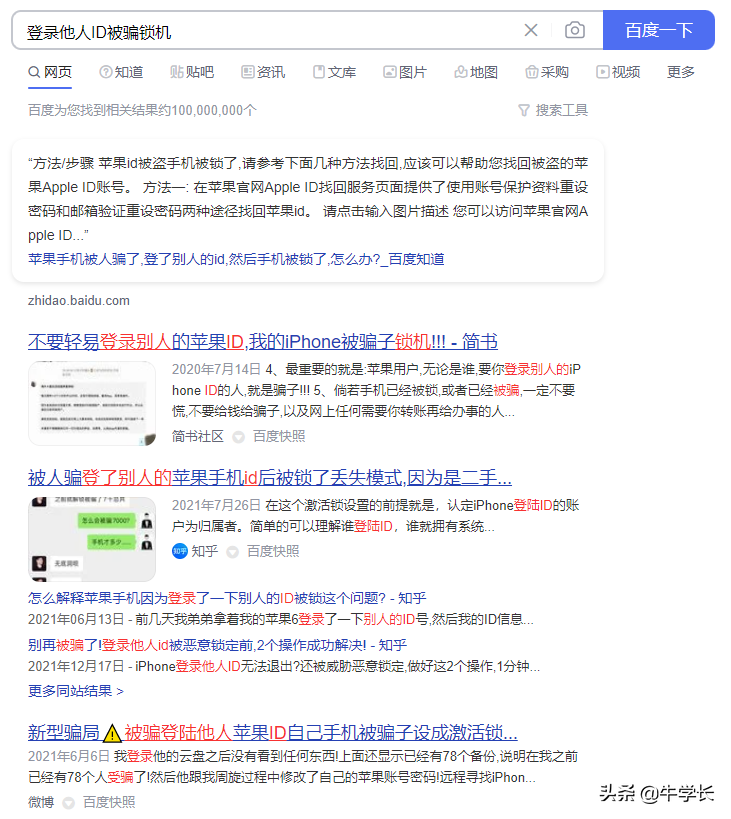Viewport: 731px width, 819px height.
Task: Open 不要轻易登录别人的苹果ID 简书 result
Action: (263, 342)
